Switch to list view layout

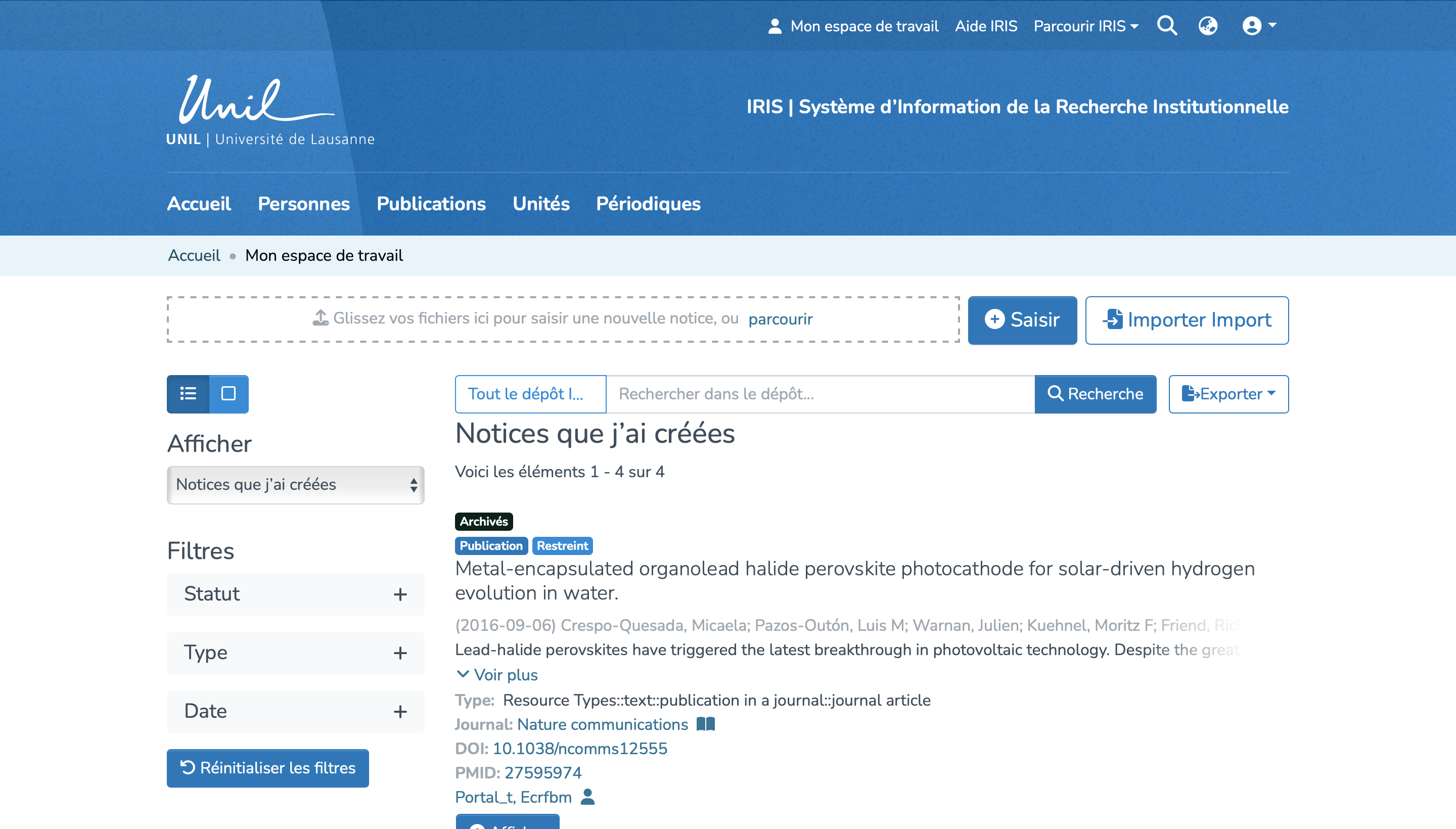[x=188, y=393]
